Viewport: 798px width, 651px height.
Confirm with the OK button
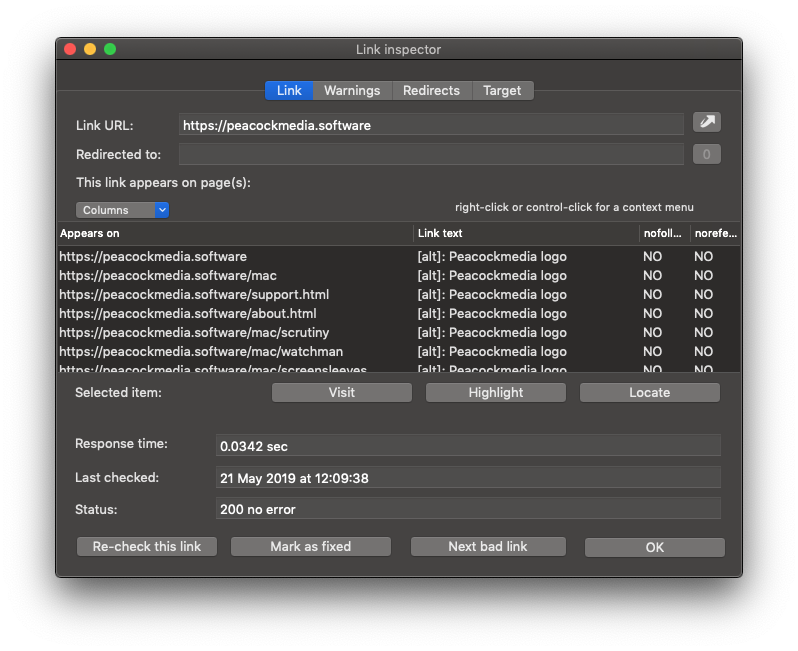(654, 548)
